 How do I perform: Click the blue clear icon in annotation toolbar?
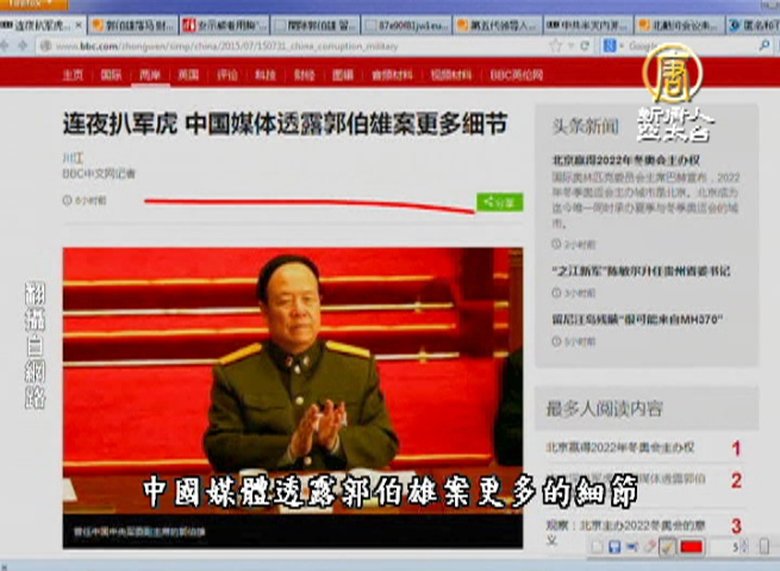(633, 547)
